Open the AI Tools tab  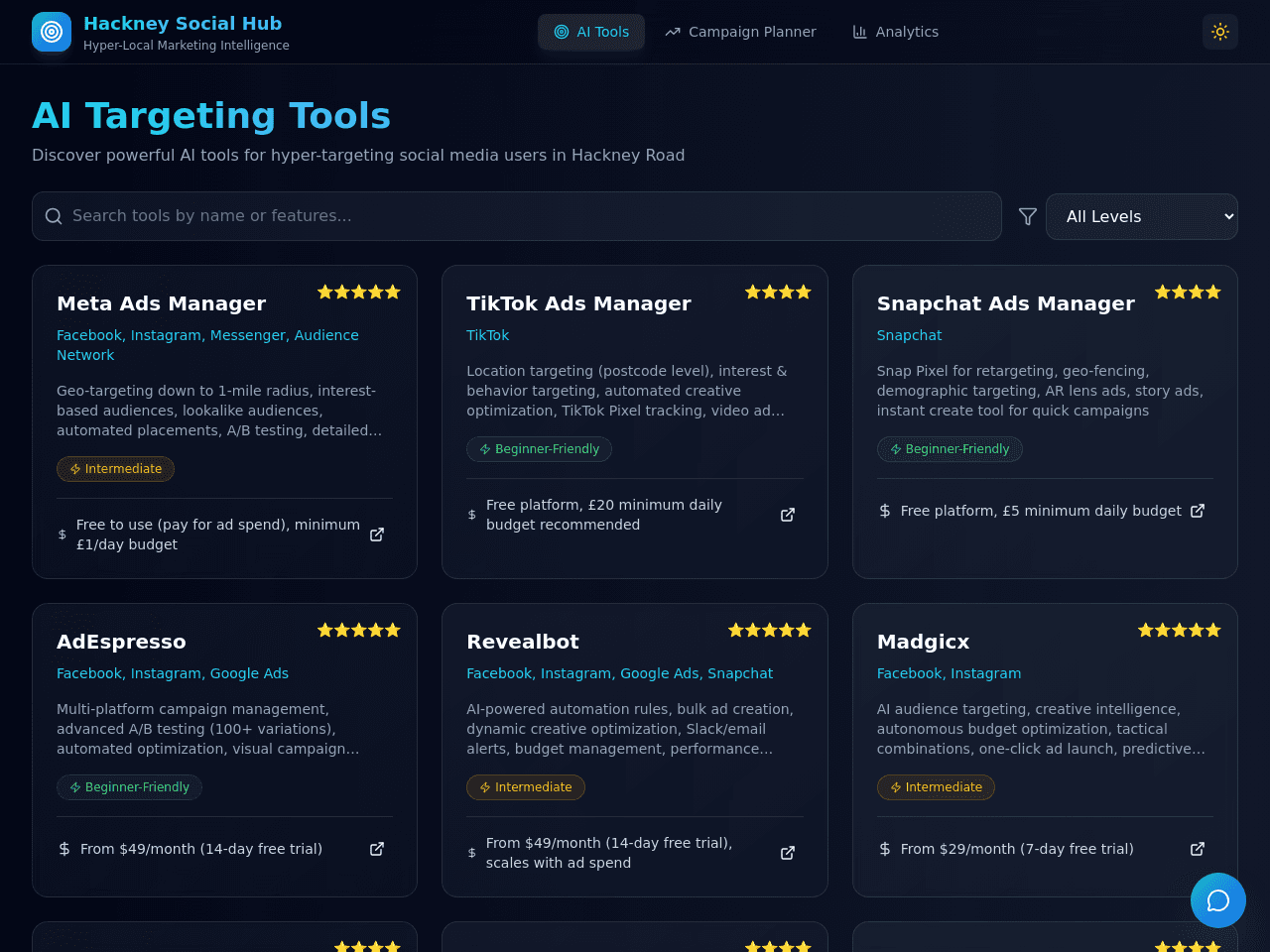coord(591,32)
